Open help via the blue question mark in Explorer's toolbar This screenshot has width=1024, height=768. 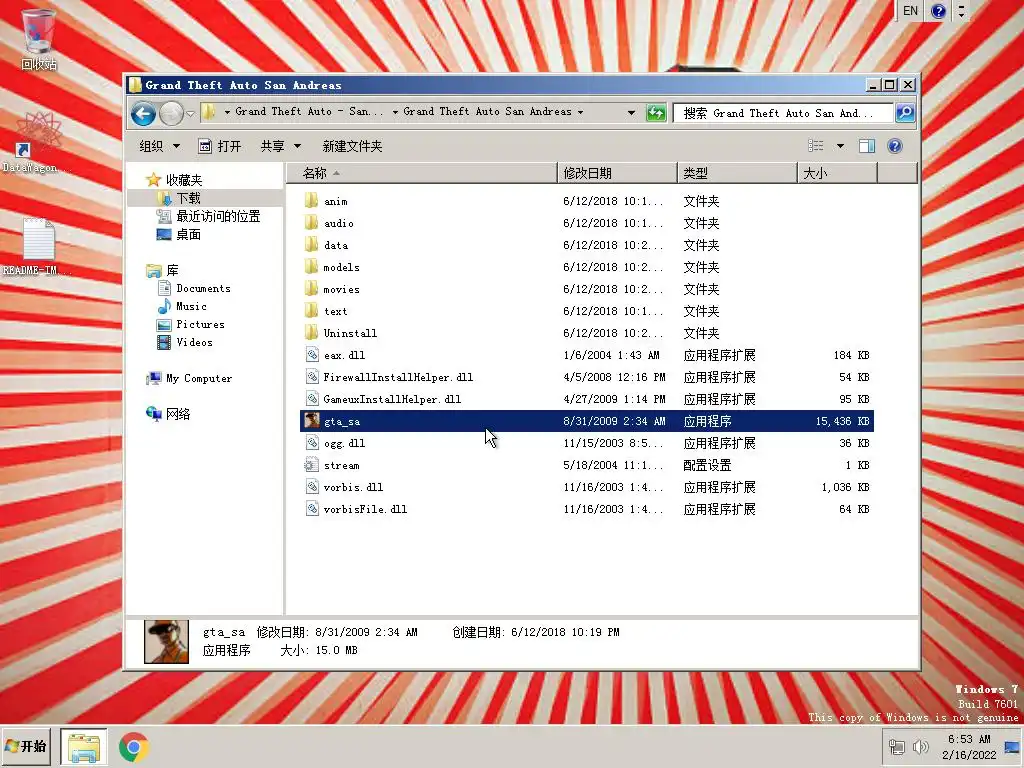(895, 146)
